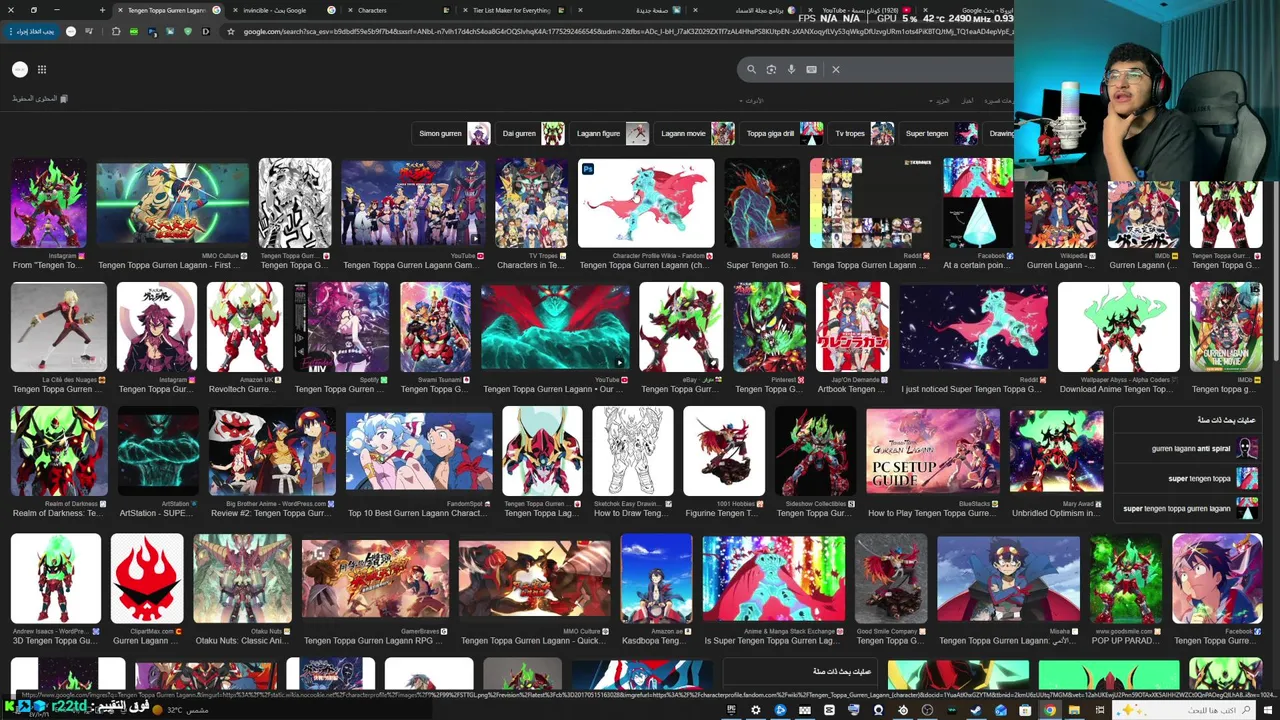Open the on-screen keyboard icon in search box
The height and width of the screenshot is (720, 1280).
[x=811, y=69]
